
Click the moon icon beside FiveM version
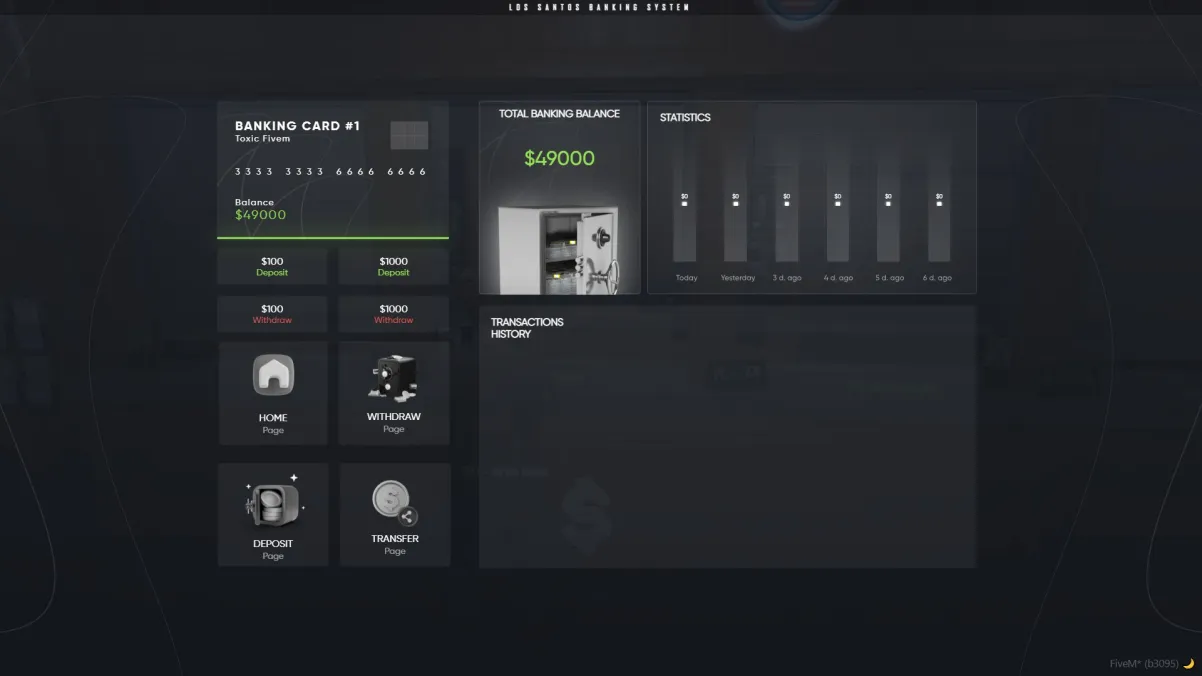pyautogui.click(x=1188, y=664)
